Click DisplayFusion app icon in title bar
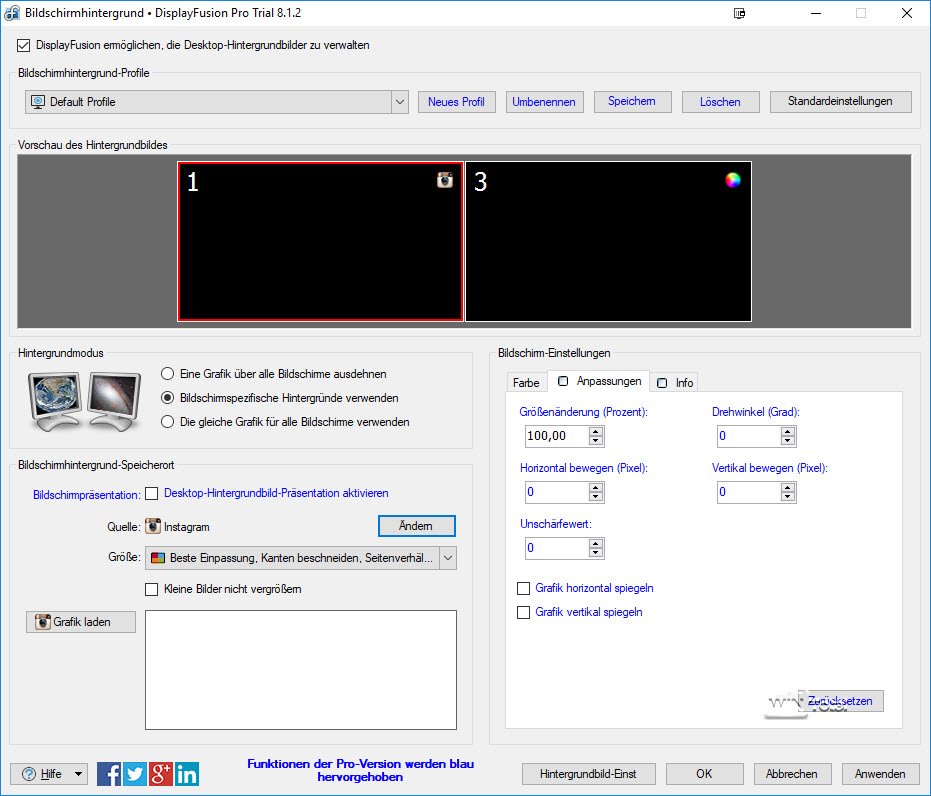The height and width of the screenshot is (796, 931). [x=12, y=13]
